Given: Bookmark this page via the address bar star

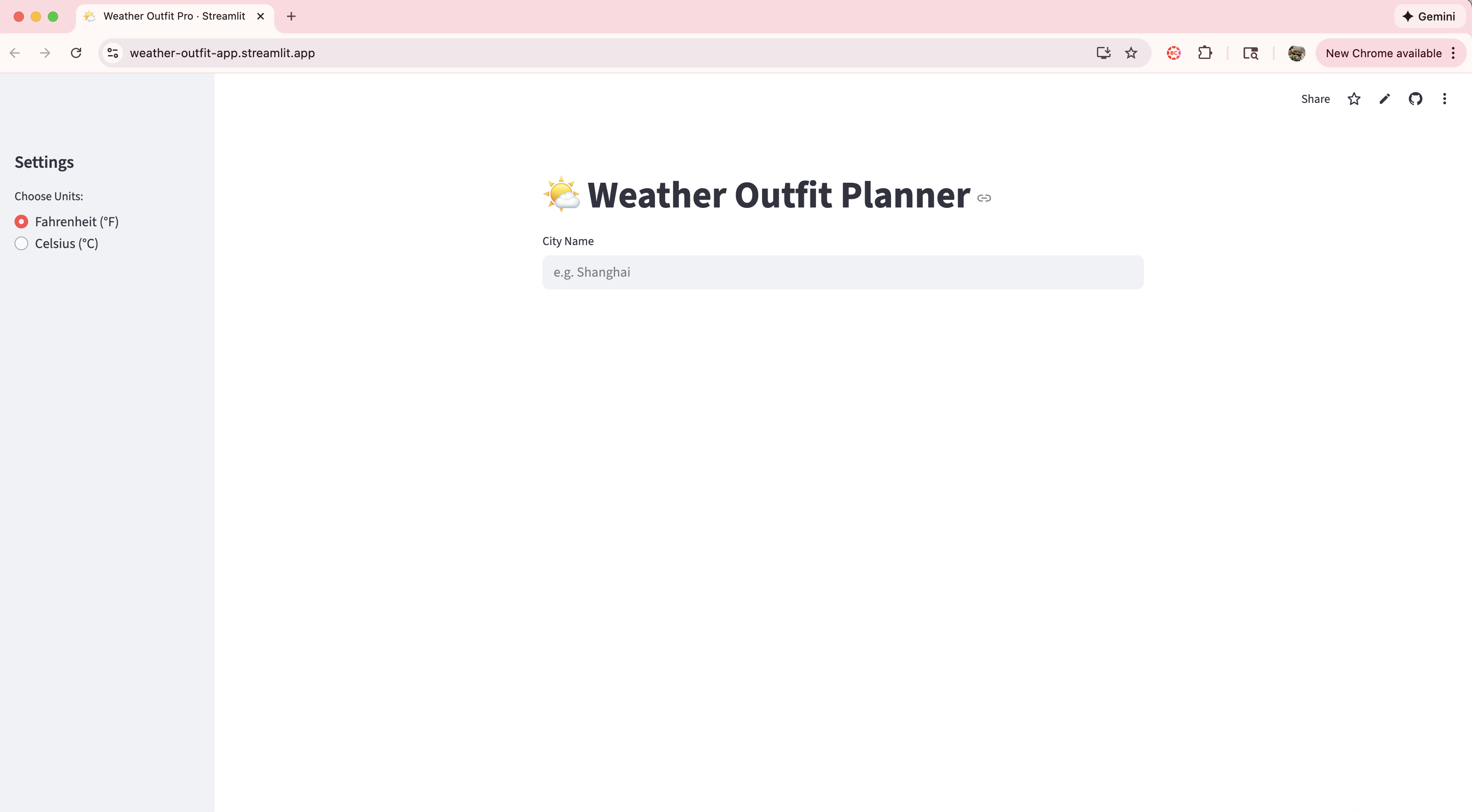Looking at the screenshot, I should pyautogui.click(x=1132, y=53).
